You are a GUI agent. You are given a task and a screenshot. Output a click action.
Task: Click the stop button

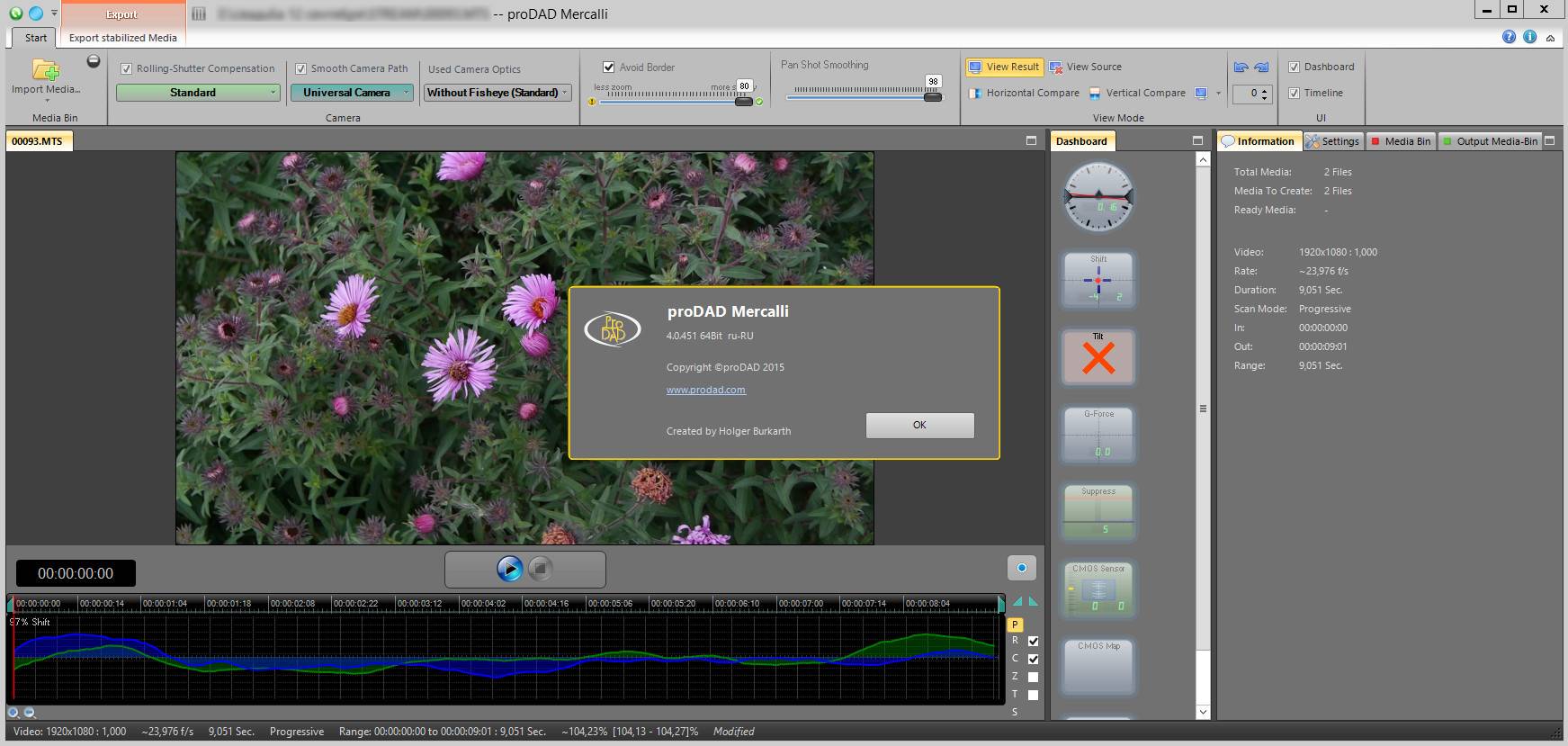click(540, 569)
